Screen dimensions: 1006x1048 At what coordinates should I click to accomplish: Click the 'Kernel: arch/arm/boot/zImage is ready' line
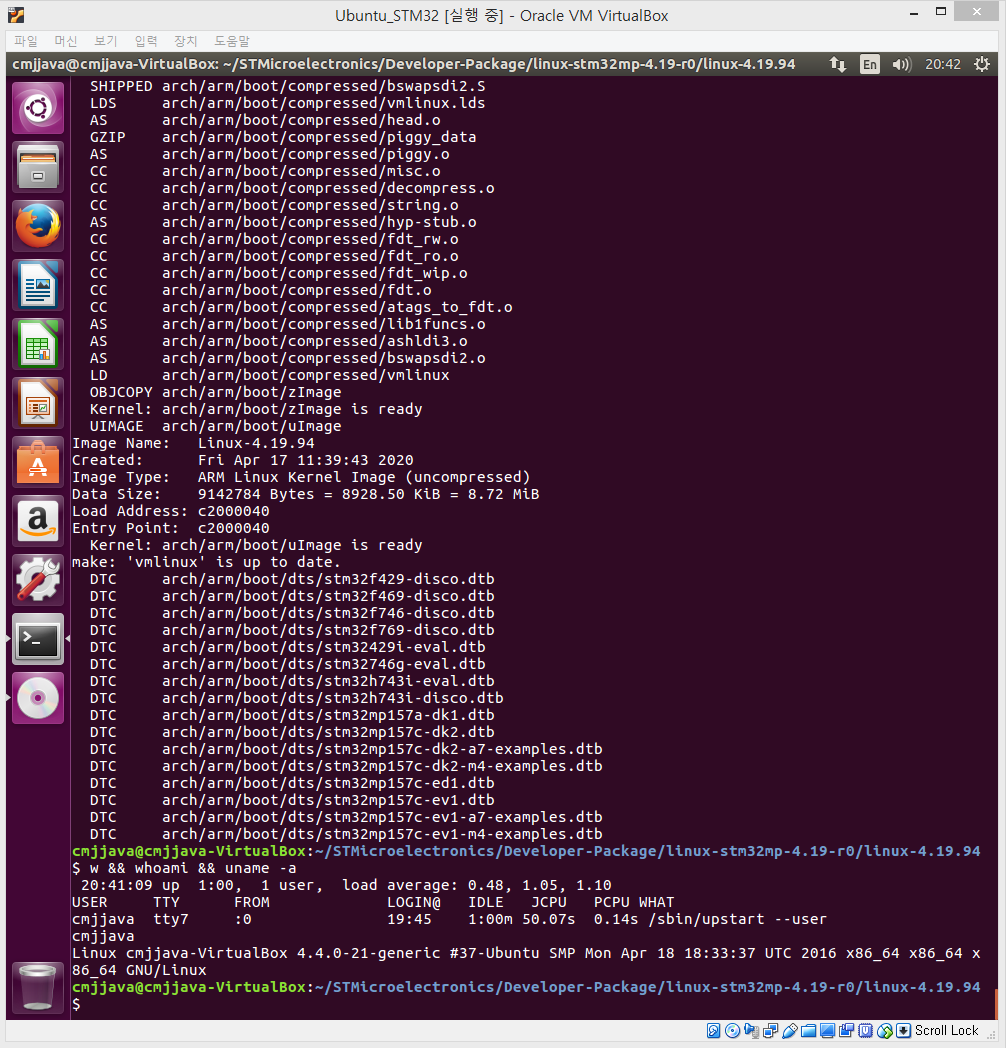click(x=256, y=409)
